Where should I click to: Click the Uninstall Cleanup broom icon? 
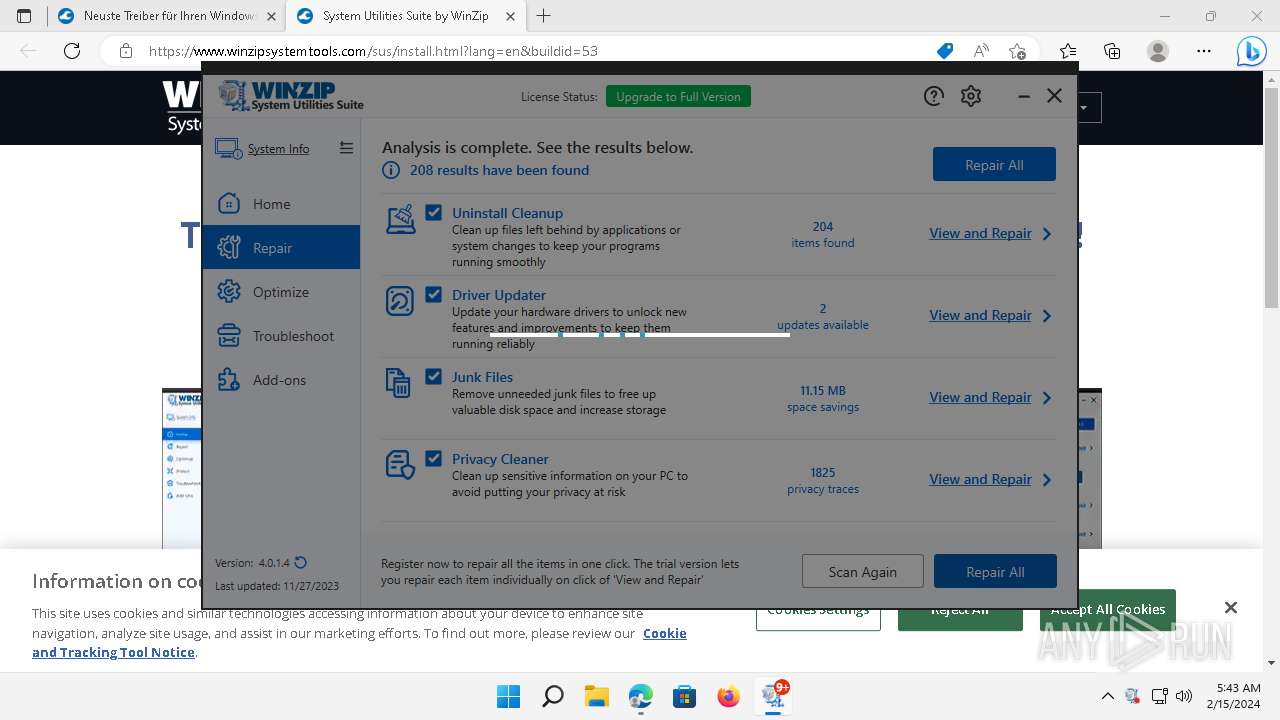[x=400, y=219]
